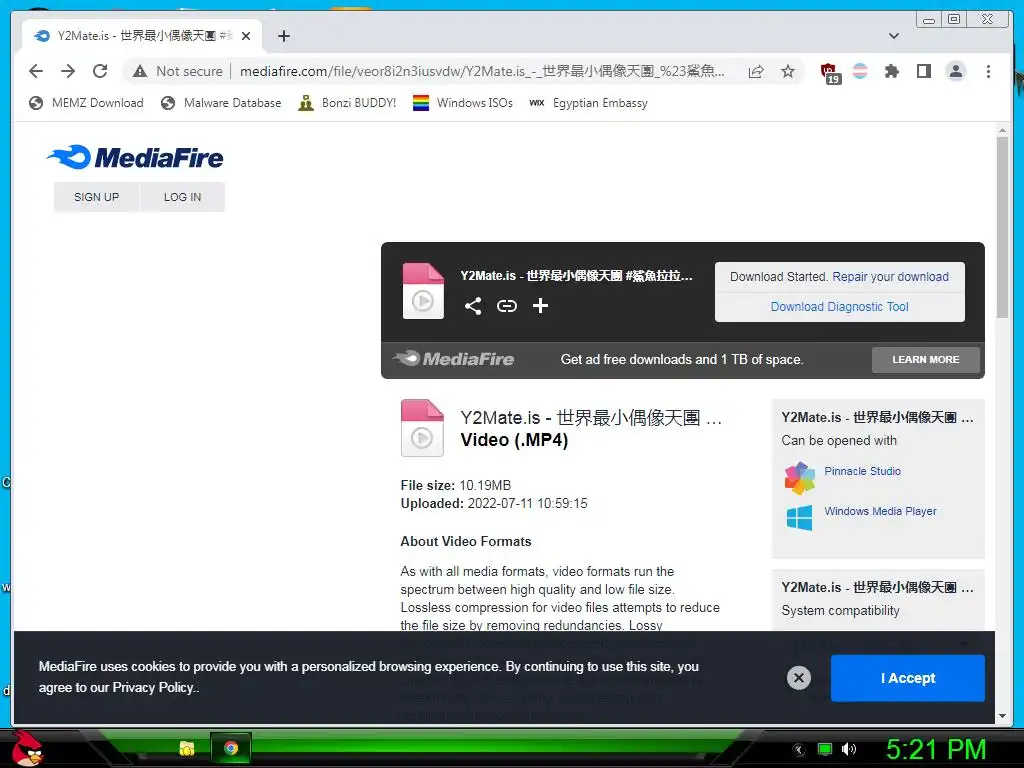Viewport: 1024px width, 768px height.
Task: Click the I Accept cookie button
Action: tap(907, 678)
